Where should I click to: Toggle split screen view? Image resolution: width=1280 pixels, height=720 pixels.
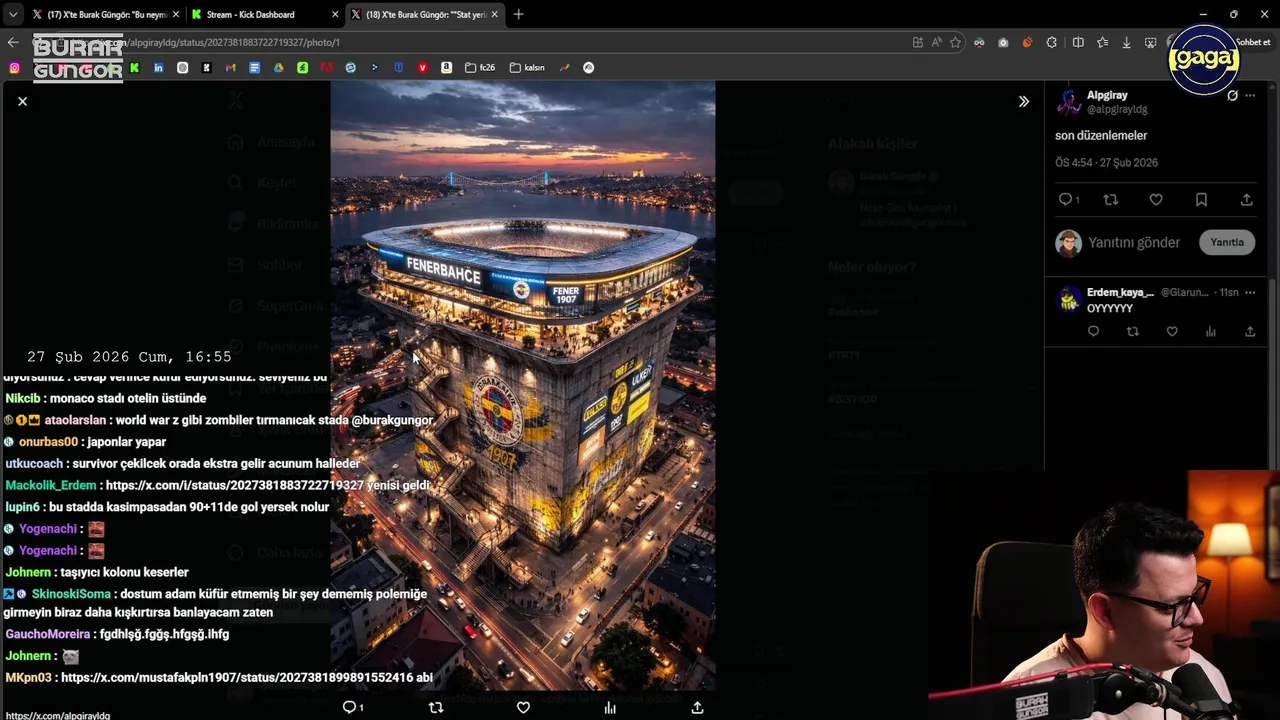coord(1078,42)
